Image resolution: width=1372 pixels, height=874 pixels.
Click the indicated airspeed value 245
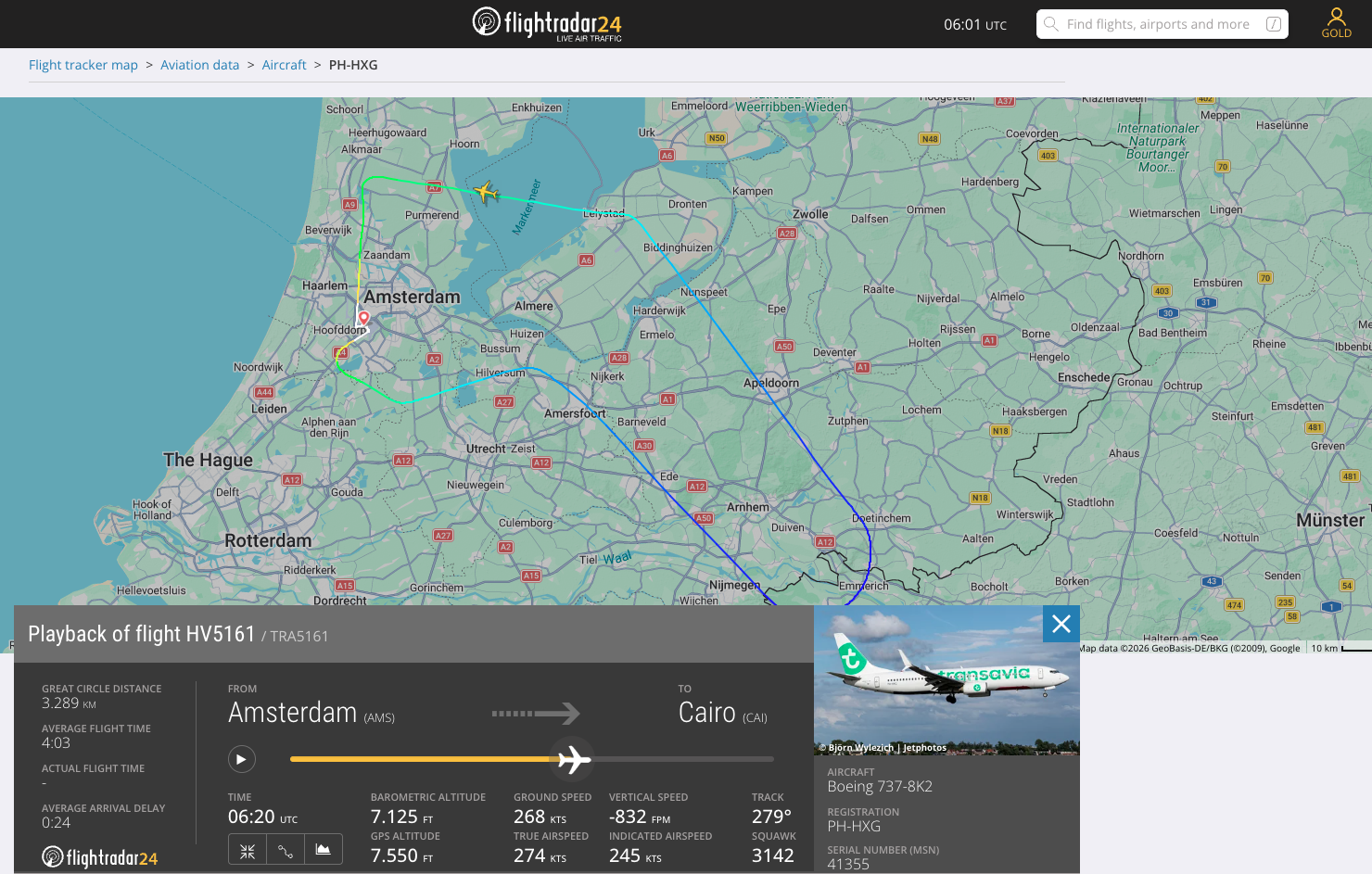(x=625, y=855)
